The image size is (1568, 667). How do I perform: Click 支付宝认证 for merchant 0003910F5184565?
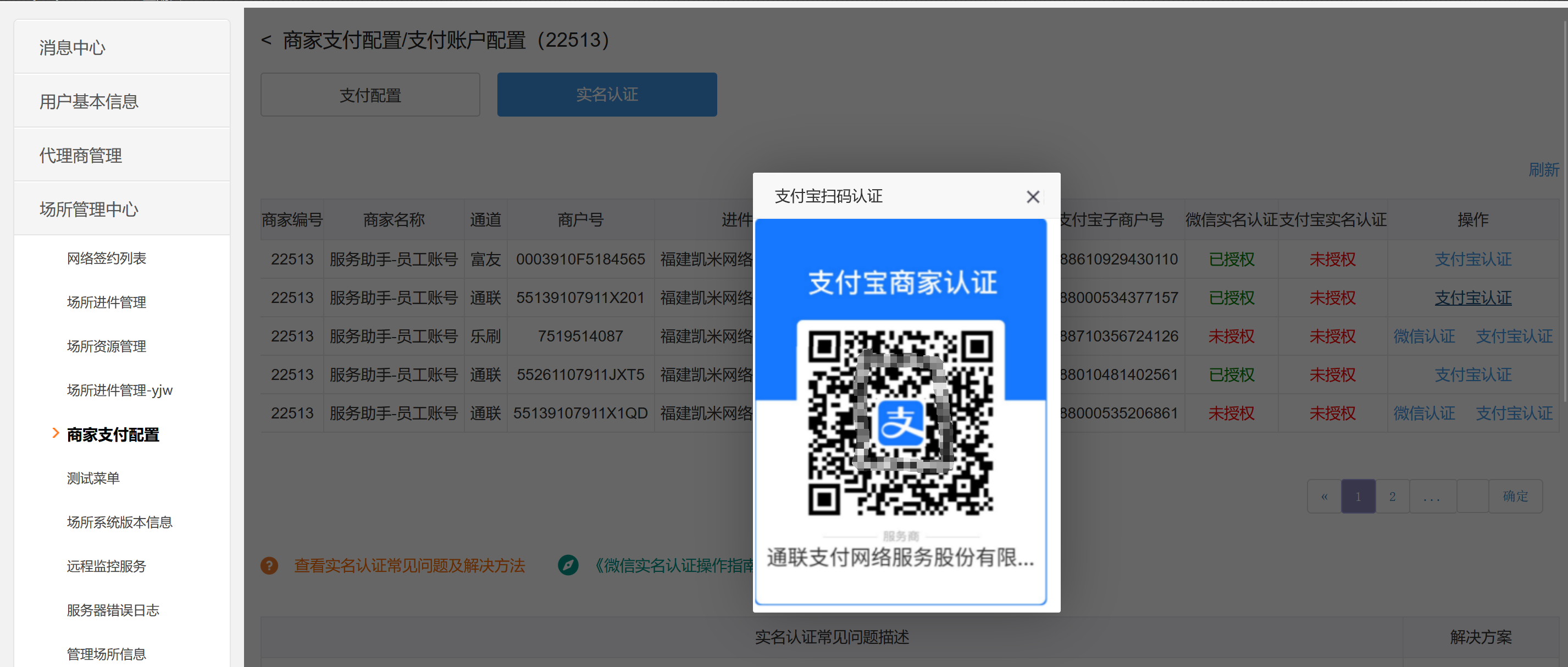click(1472, 260)
